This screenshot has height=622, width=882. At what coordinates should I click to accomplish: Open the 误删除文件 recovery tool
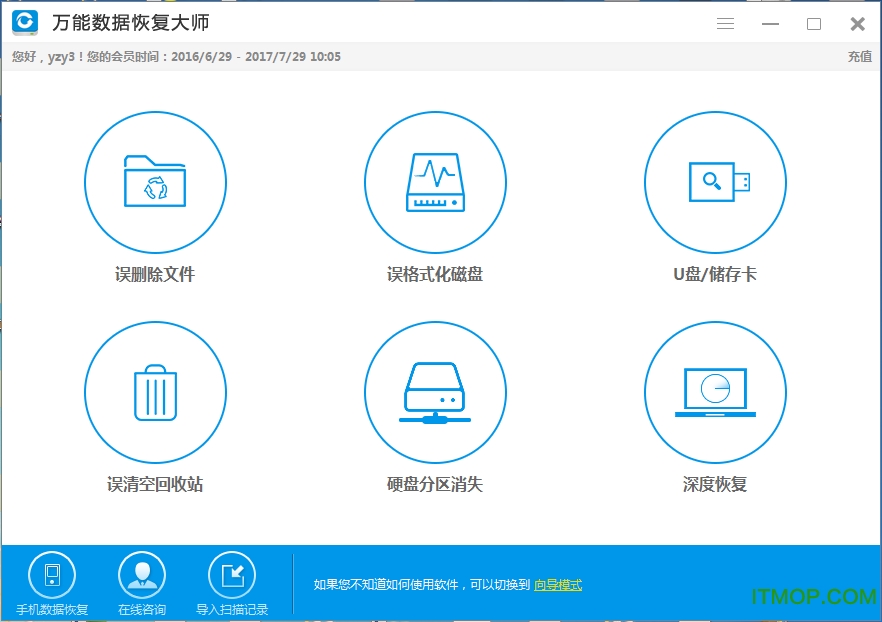[155, 183]
